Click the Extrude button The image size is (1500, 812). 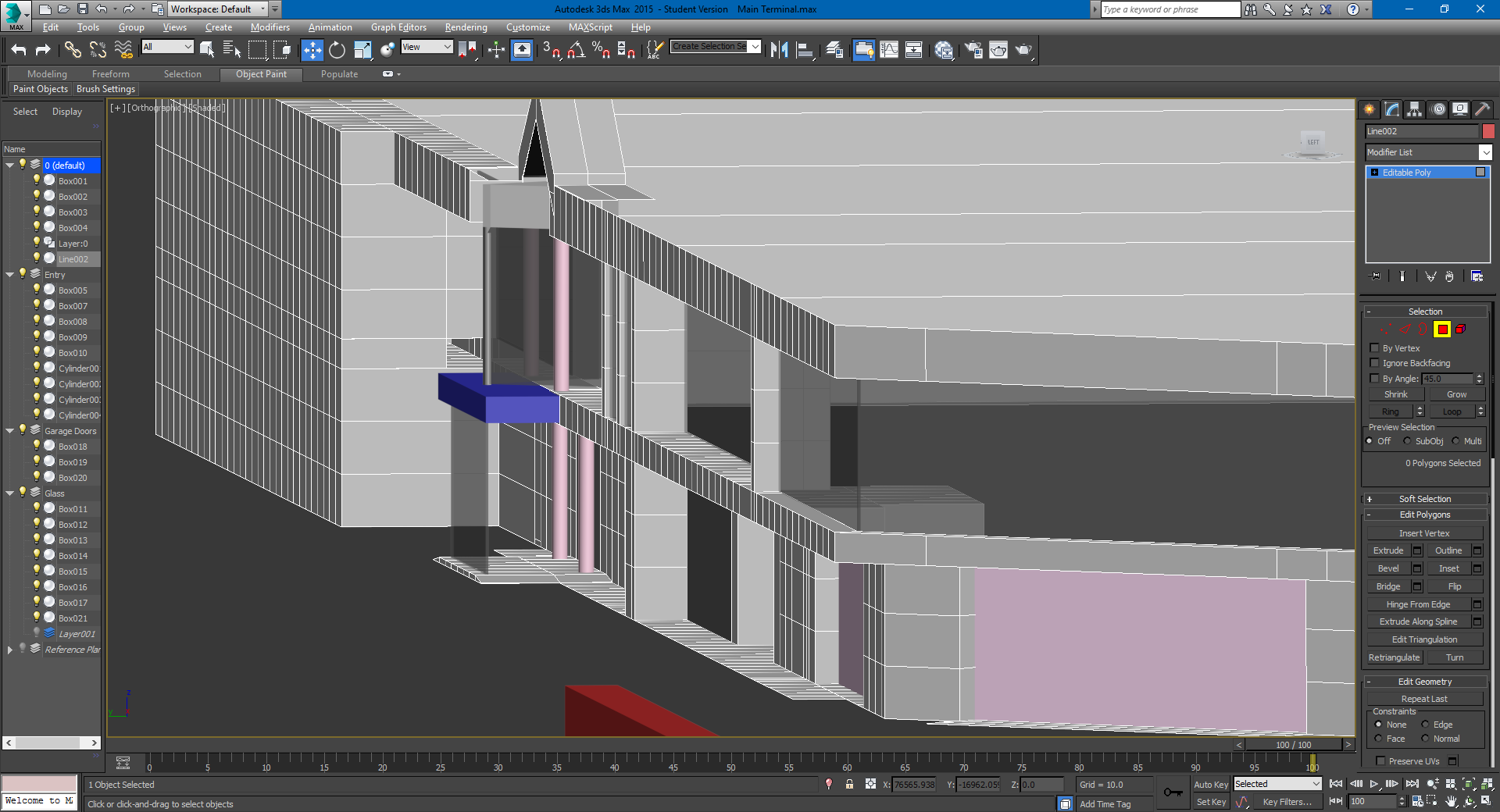point(1387,550)
